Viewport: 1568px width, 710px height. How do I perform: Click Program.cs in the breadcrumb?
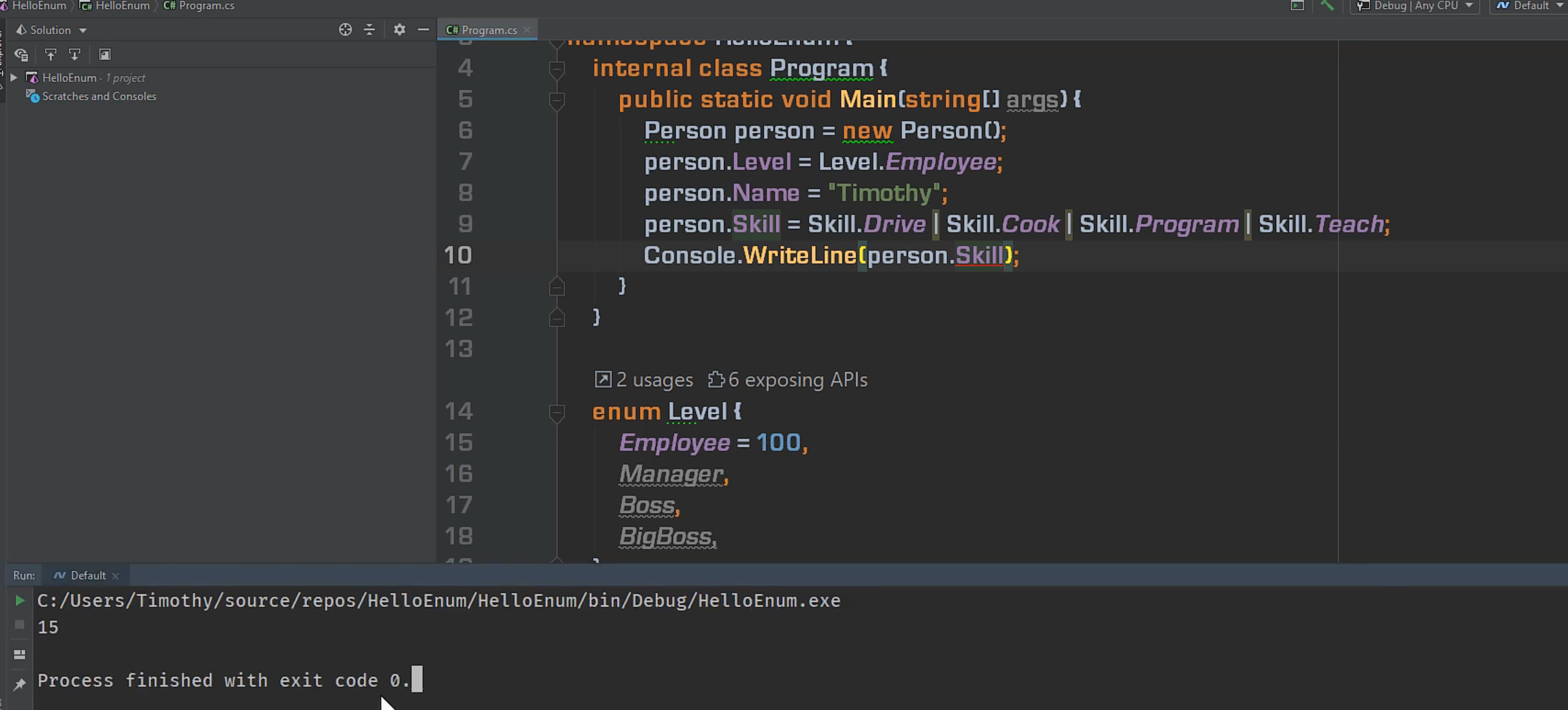(200, 6)
